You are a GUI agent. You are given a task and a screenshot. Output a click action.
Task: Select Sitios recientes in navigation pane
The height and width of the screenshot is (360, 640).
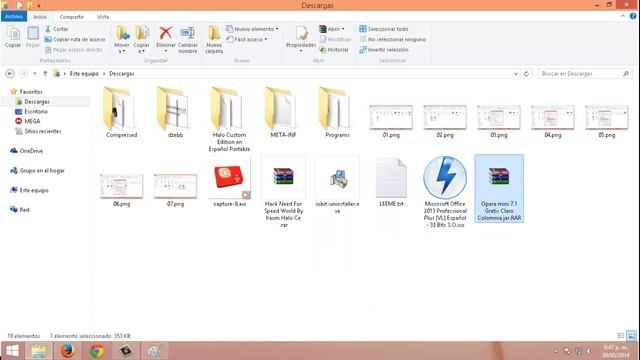pyautogui.click(x=43, y=131)
